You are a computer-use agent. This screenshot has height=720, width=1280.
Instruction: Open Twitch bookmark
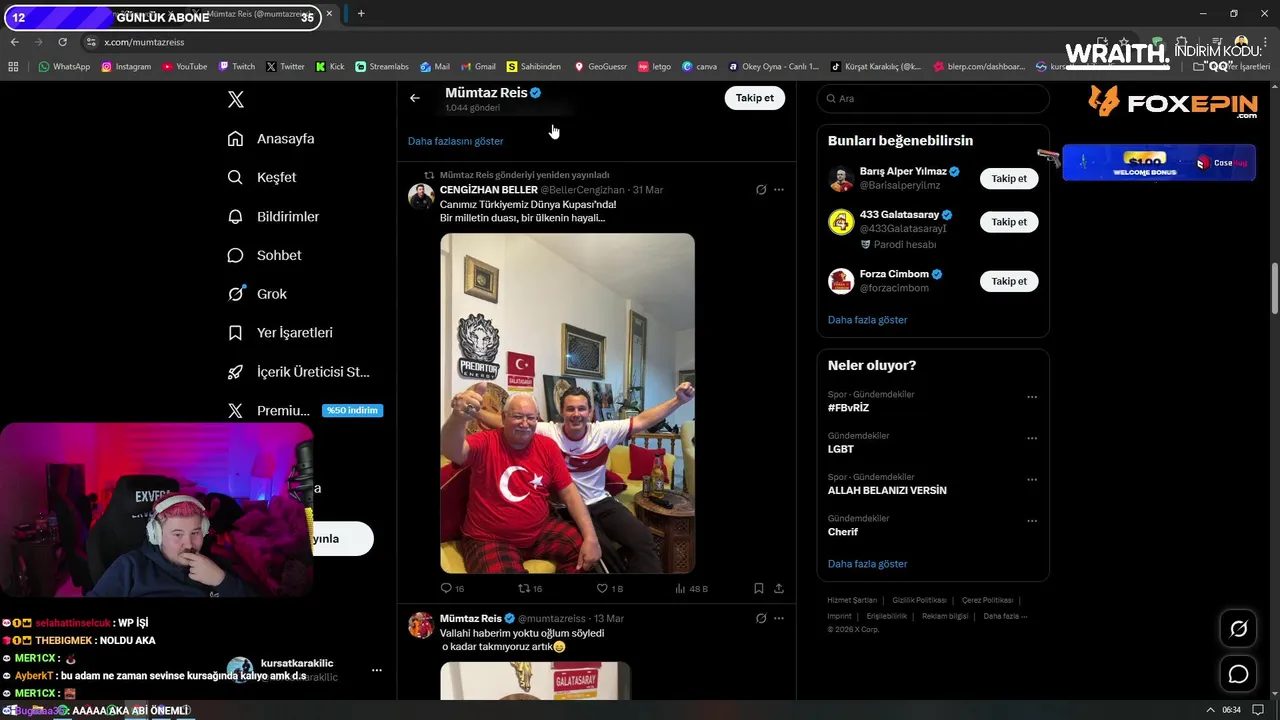click(x=237, y=67)
